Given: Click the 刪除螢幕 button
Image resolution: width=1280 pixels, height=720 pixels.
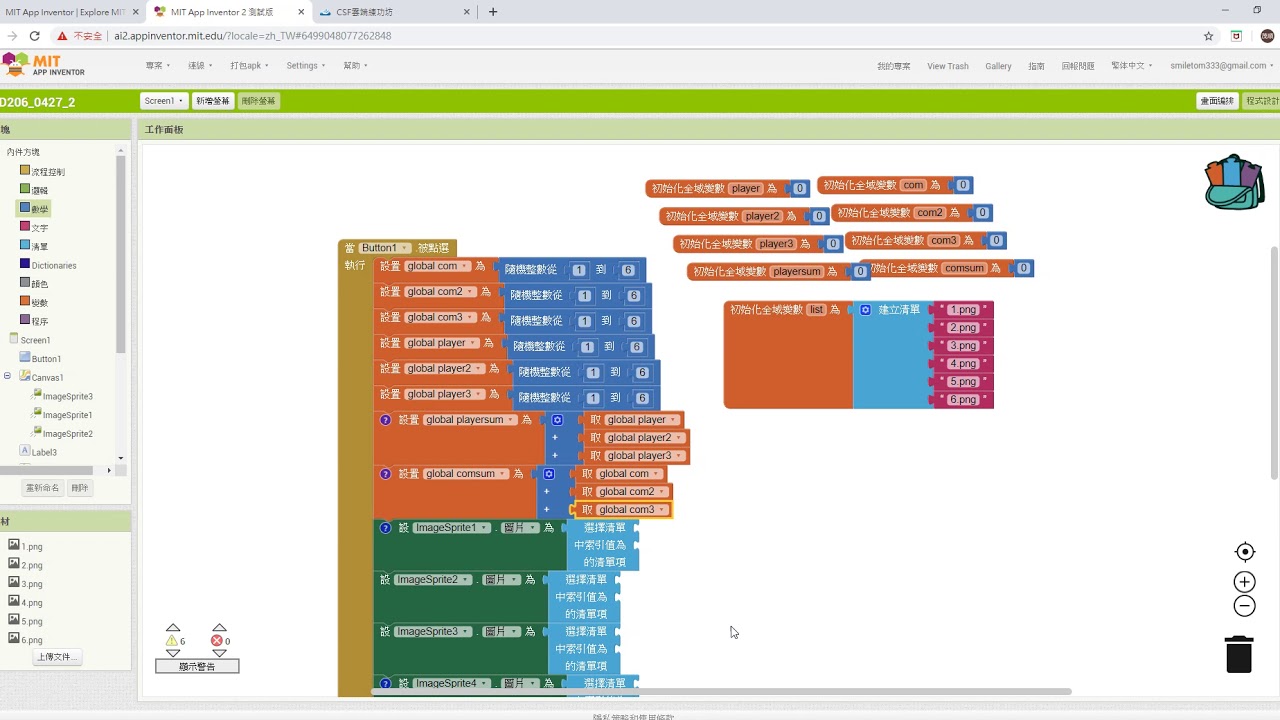Looking at the screenshot, I should coord(259,101).
